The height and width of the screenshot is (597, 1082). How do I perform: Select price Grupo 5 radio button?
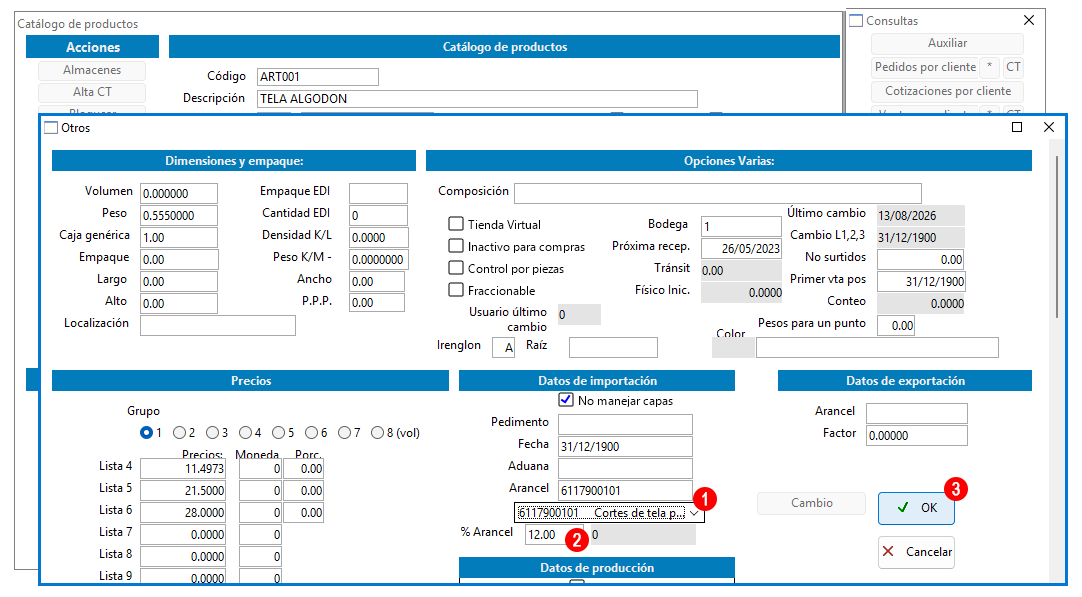(279, 433)
